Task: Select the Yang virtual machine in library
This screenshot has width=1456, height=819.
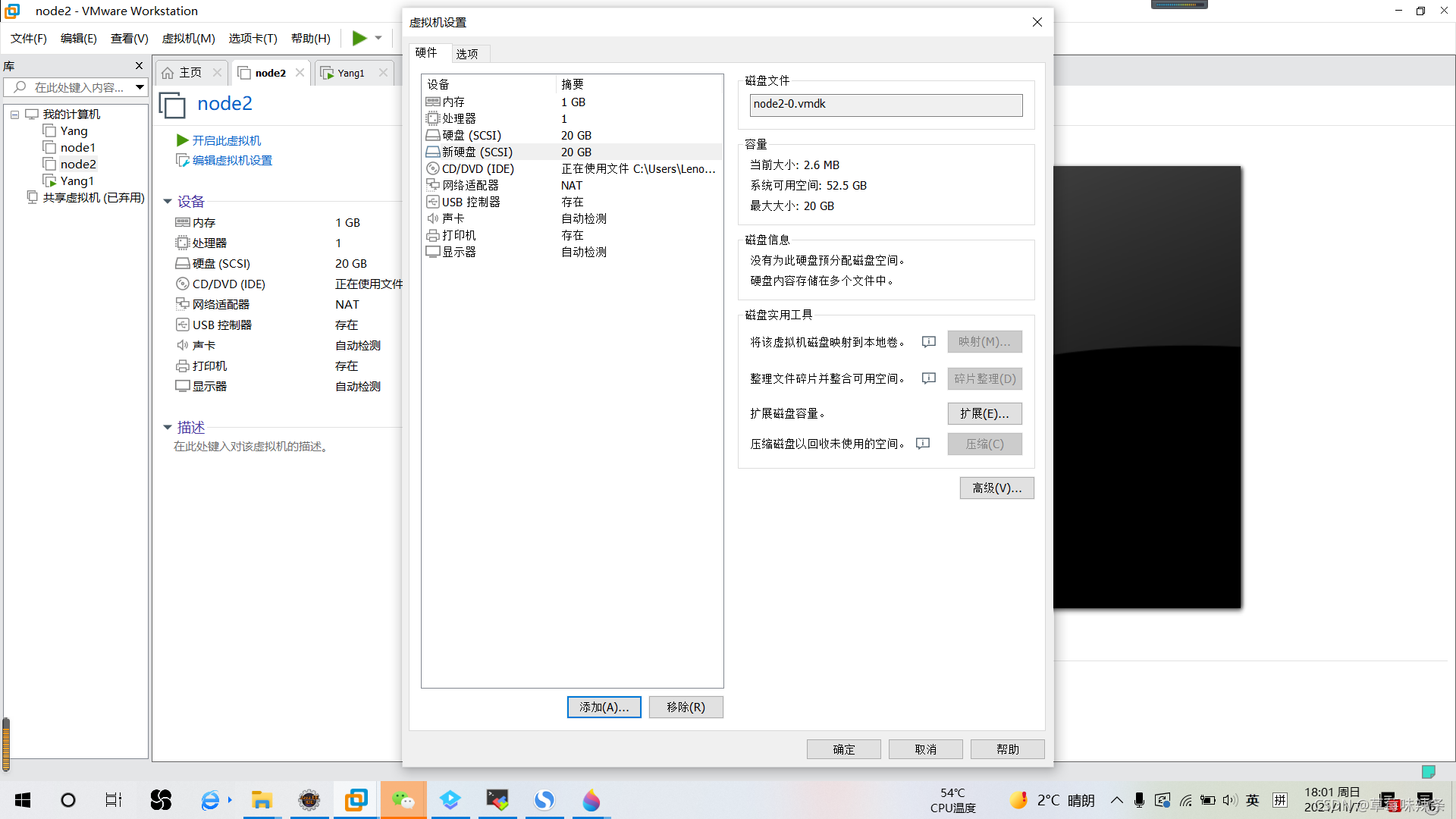Action: click(x=74, y=131)
